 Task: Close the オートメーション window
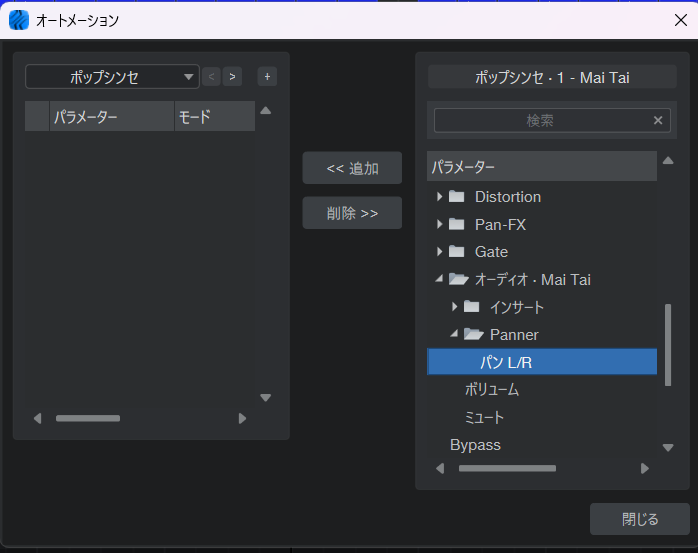click(681, 20)
